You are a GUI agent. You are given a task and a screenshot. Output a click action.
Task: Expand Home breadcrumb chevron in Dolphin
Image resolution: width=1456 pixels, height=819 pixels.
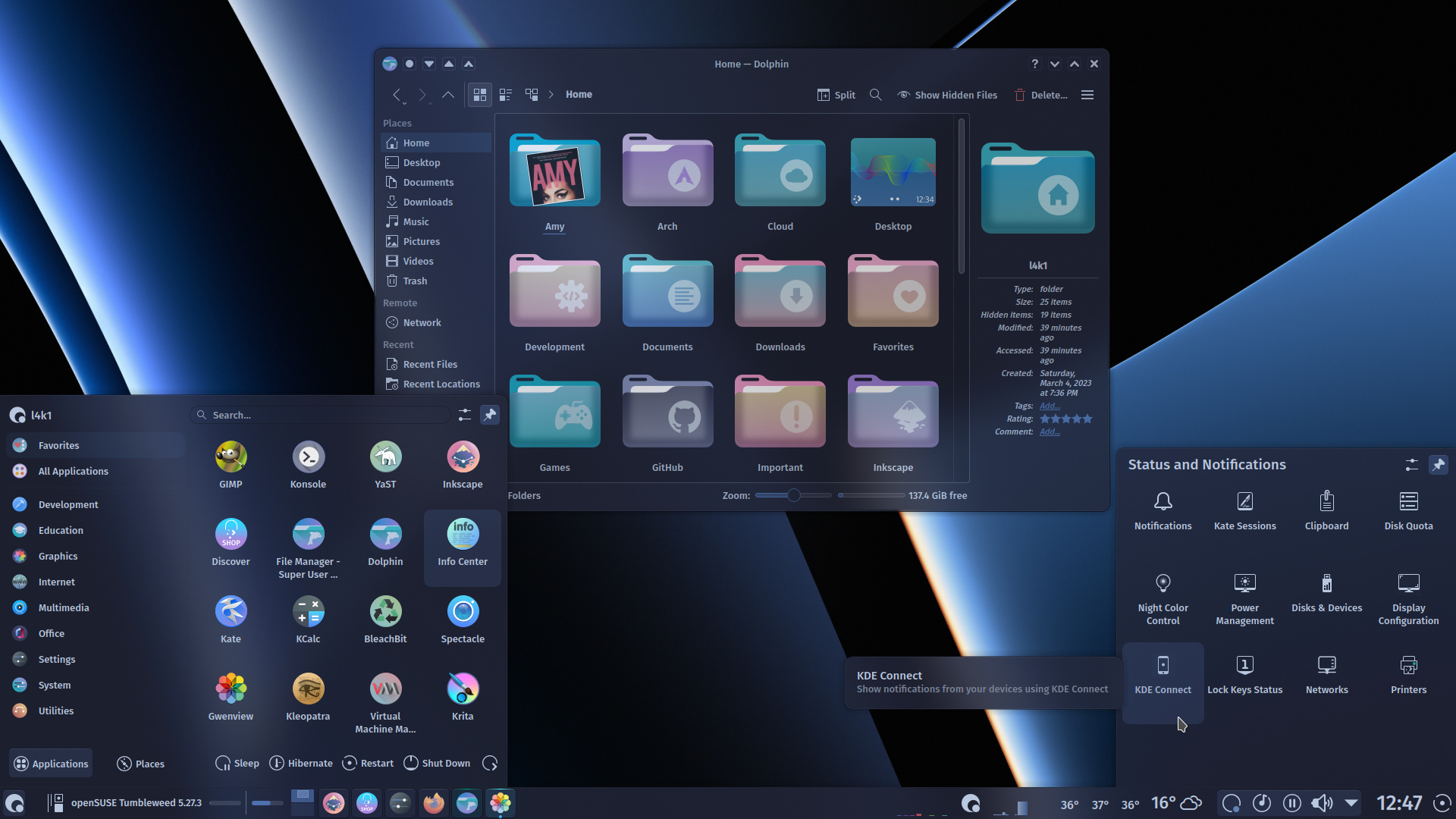point(551,95)
